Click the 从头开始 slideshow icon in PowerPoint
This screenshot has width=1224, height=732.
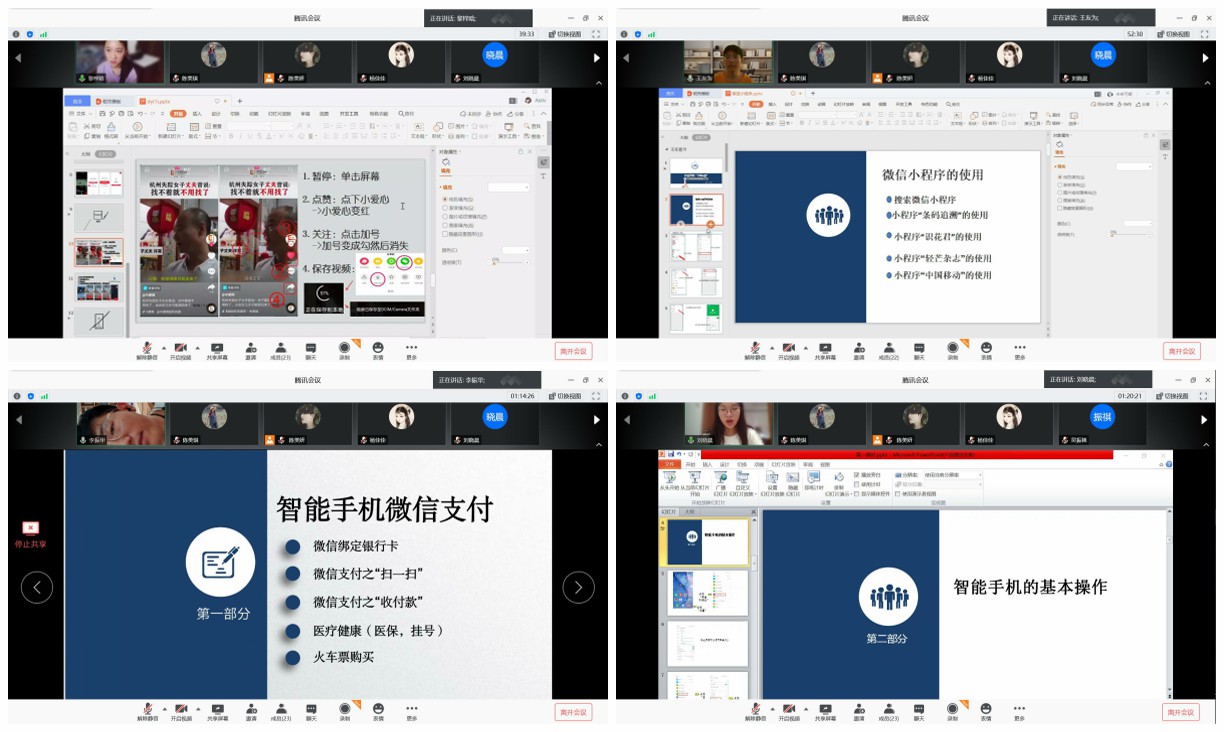[669, 481]
